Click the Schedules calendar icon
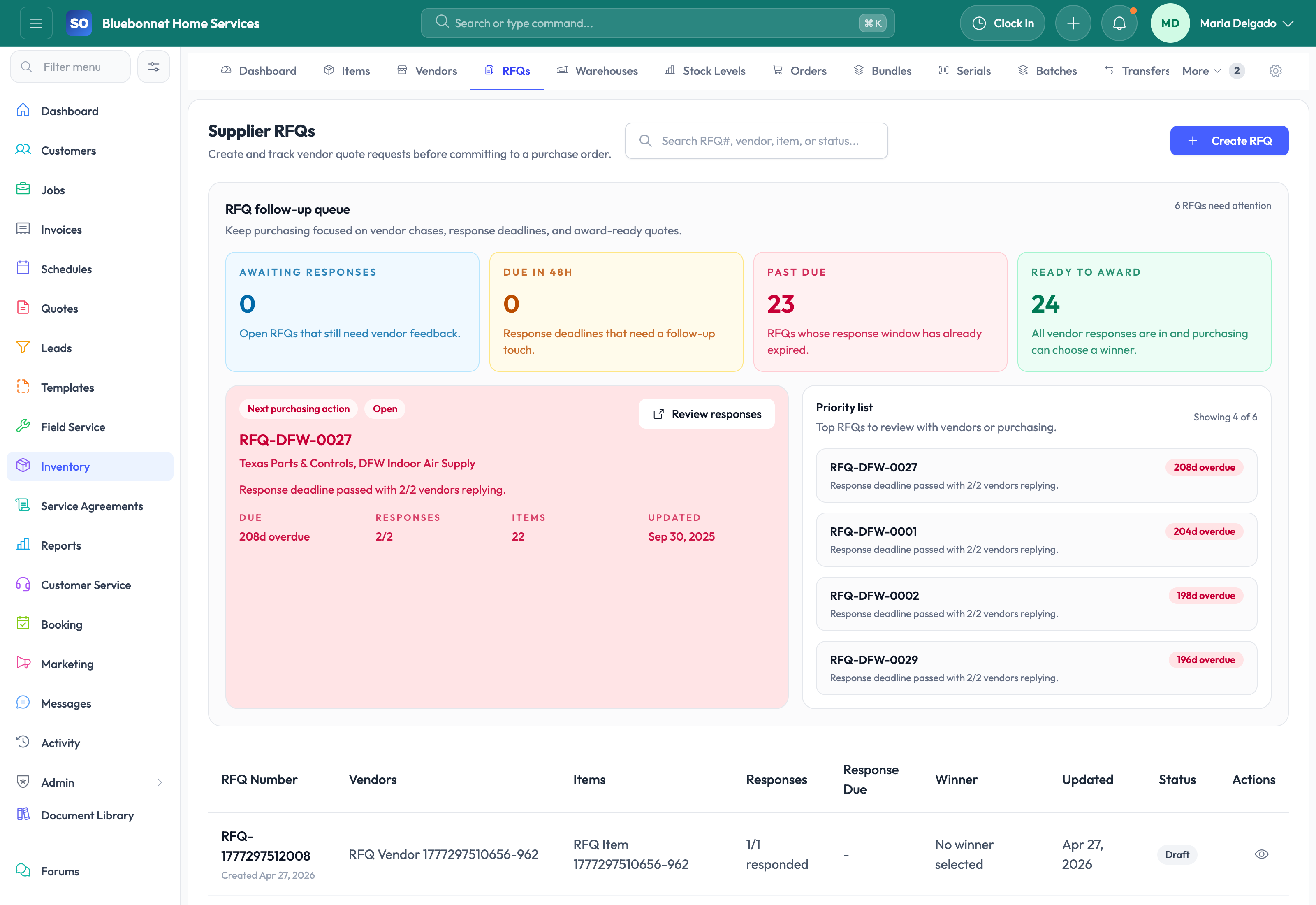 23,269
